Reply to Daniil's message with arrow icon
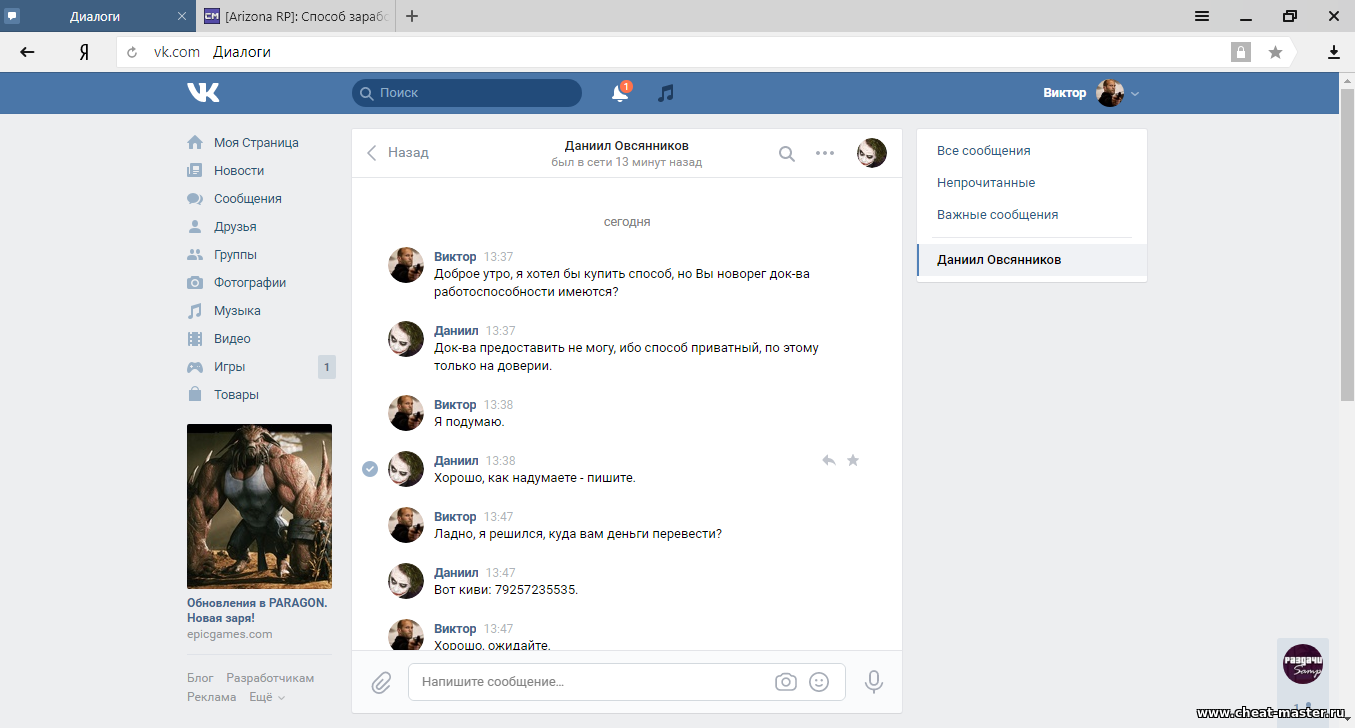The image size is (1355, 728). point(828,460)
